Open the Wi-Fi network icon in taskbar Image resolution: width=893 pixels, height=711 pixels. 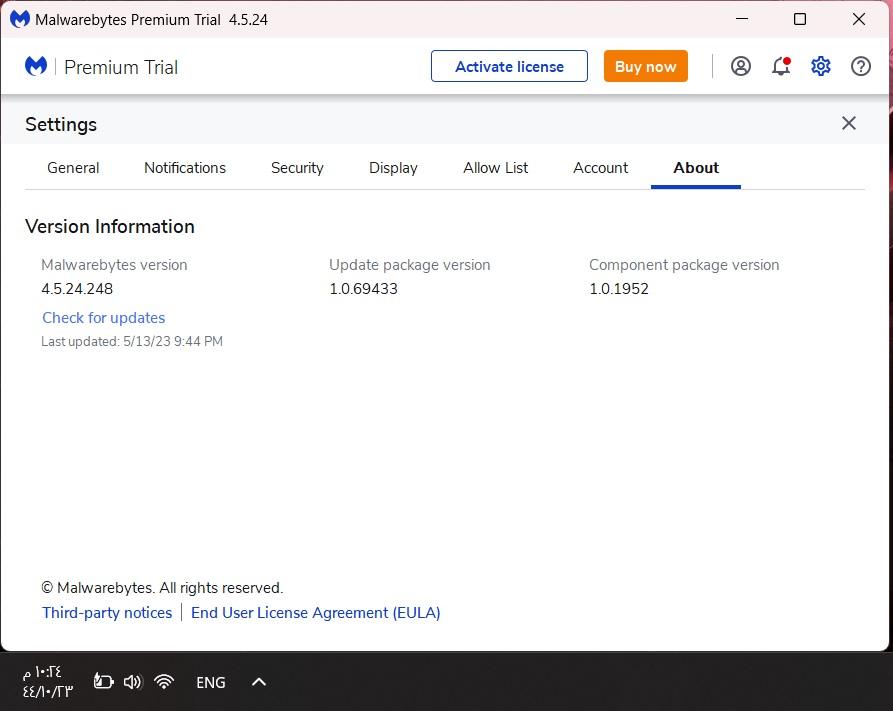point(164,681)
